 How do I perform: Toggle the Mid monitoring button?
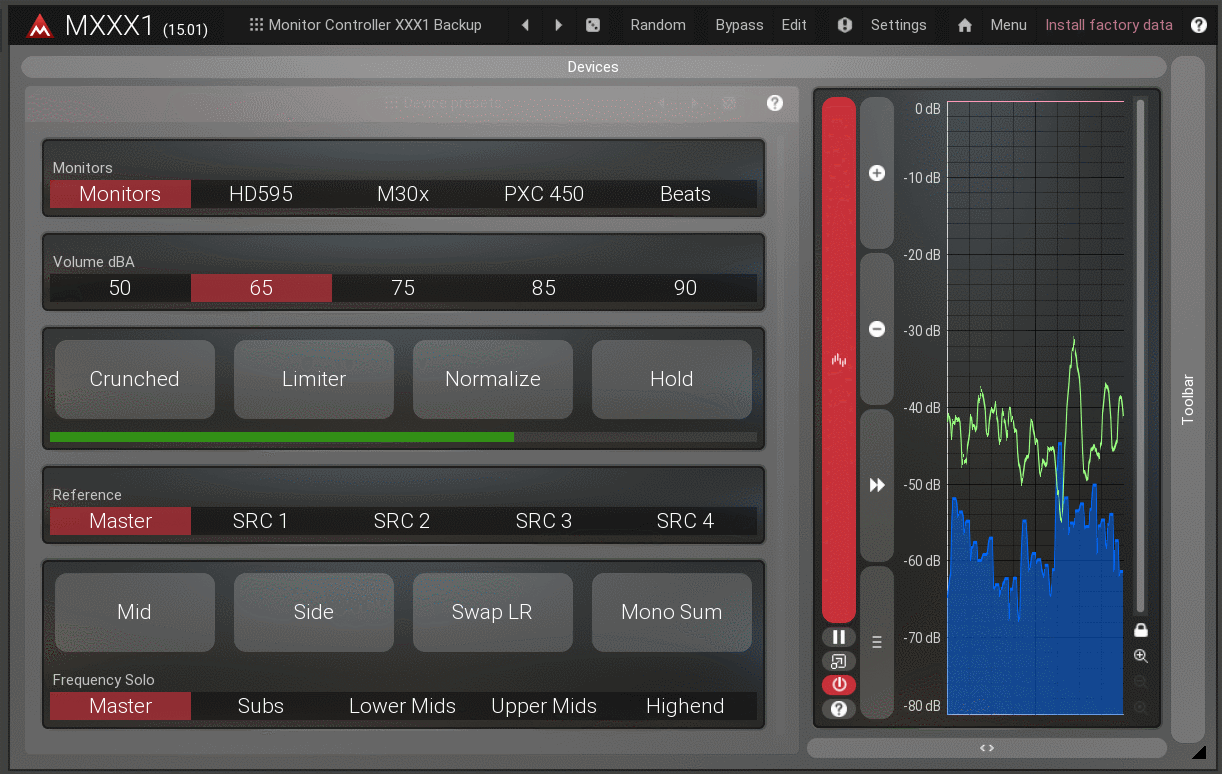pyautogui.click(x=135, y=612)
